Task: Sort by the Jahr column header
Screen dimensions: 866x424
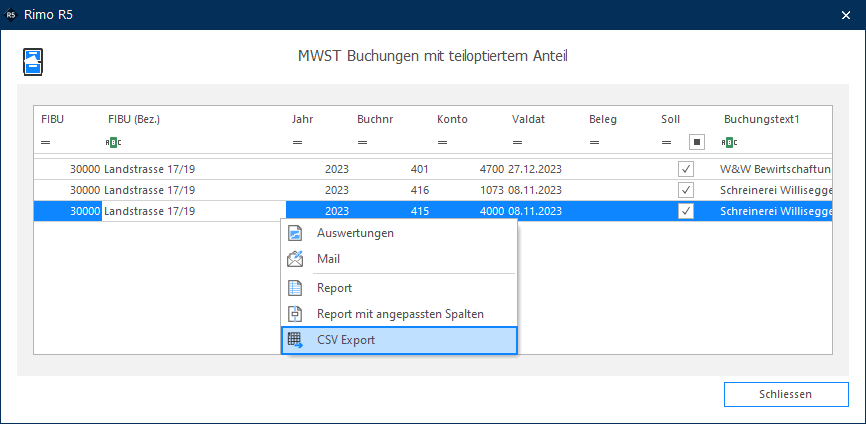Action: (303, 119)
